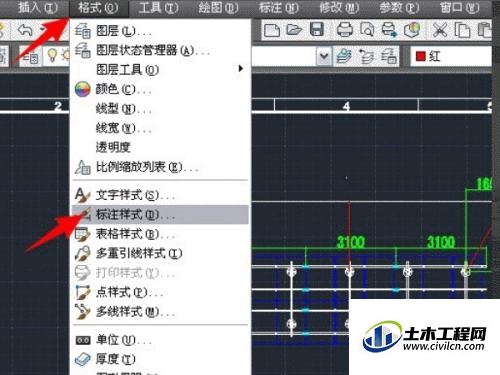Click the Paste clipboard icon
This screenshot has width=500, height=375.
(484, 30)
